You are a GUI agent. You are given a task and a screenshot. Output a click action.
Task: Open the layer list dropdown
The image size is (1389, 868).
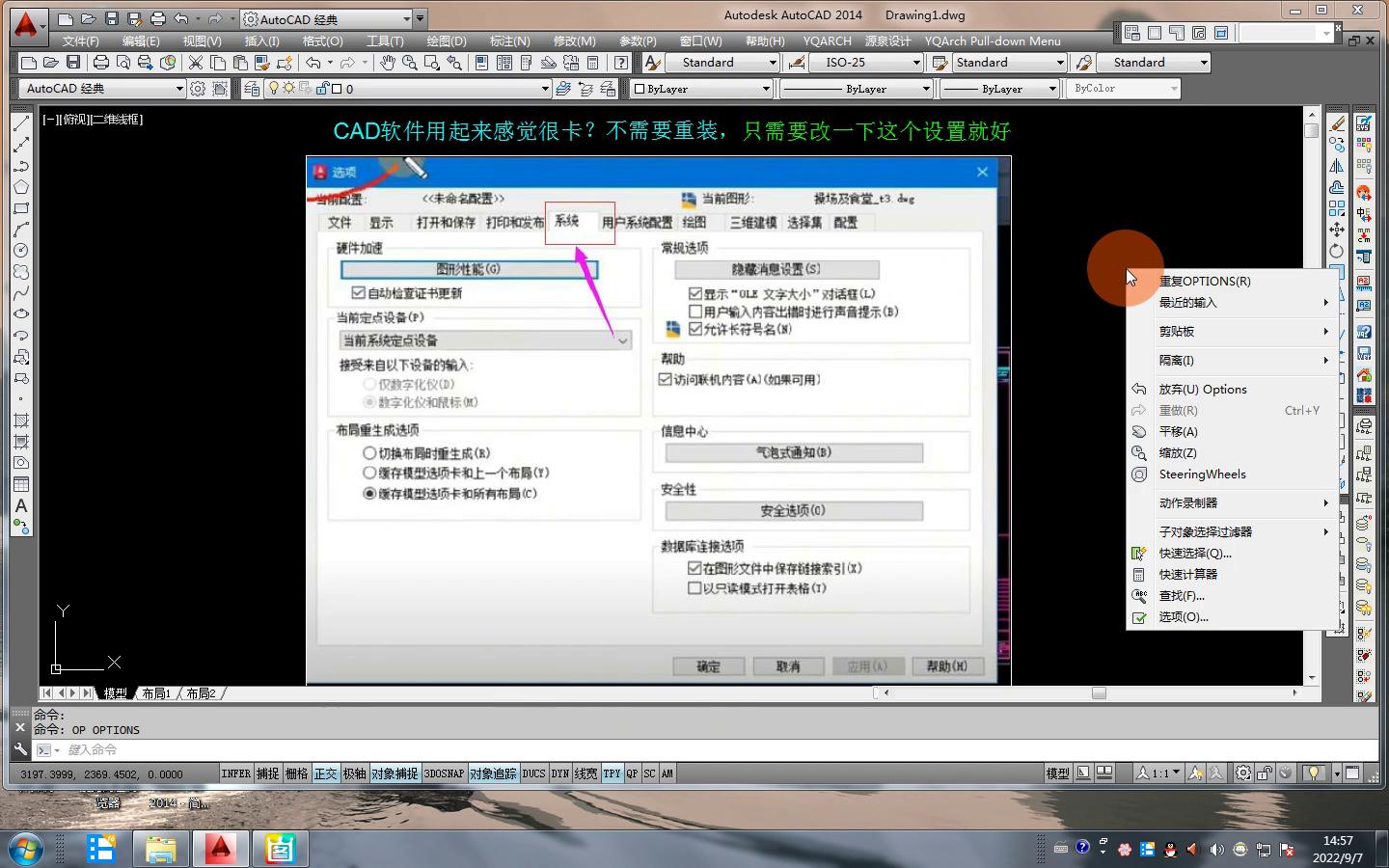(x=545, y=89)
